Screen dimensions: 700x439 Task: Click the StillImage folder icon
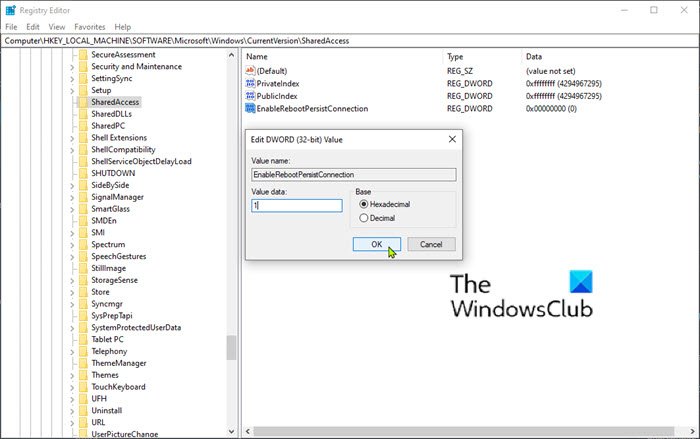[83, 268]
